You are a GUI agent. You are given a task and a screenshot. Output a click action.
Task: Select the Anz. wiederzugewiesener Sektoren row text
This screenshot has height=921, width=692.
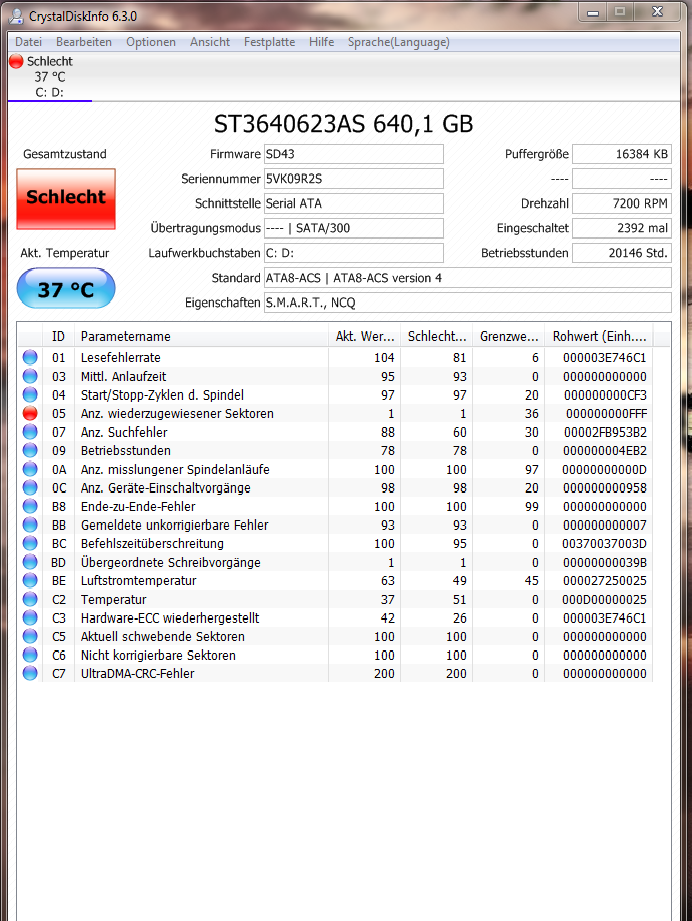pos(177,414)
